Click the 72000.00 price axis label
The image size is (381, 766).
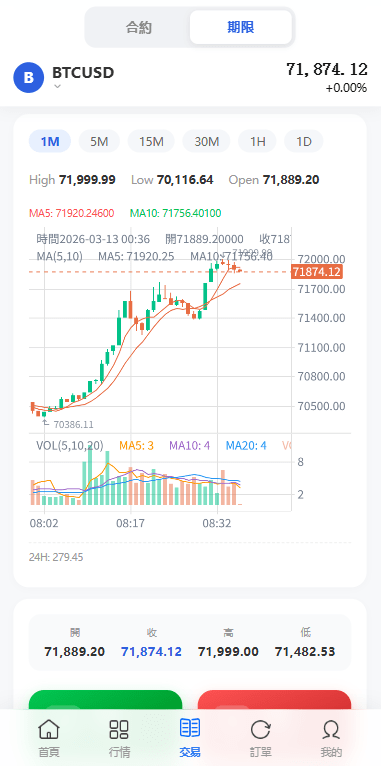click(x=321, y=259)
